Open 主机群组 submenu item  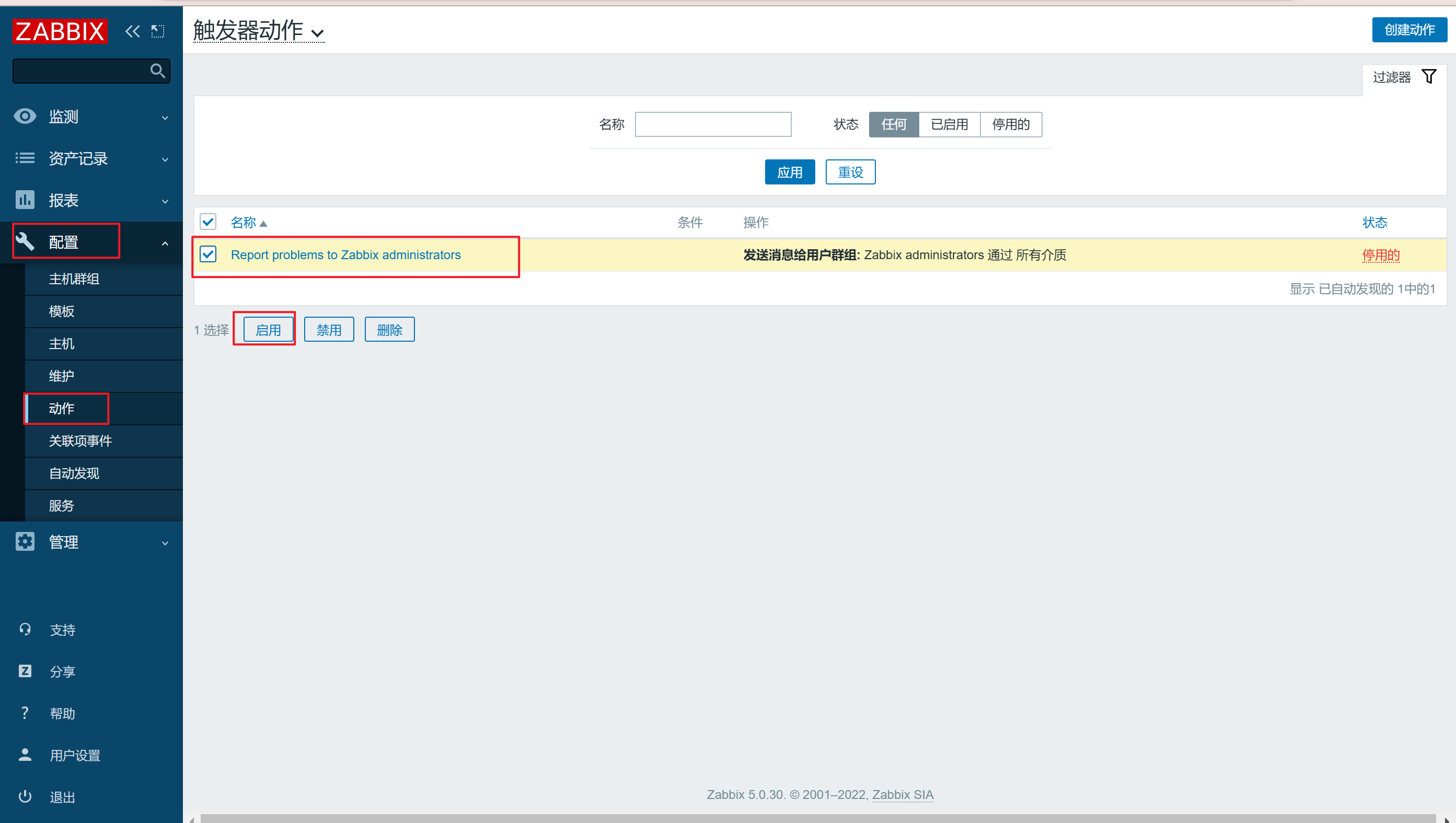104,279
